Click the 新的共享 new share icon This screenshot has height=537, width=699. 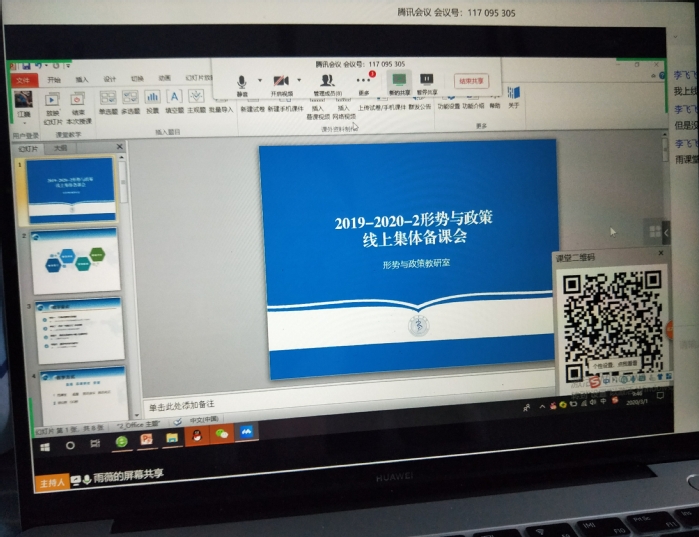tap(399, 80)
